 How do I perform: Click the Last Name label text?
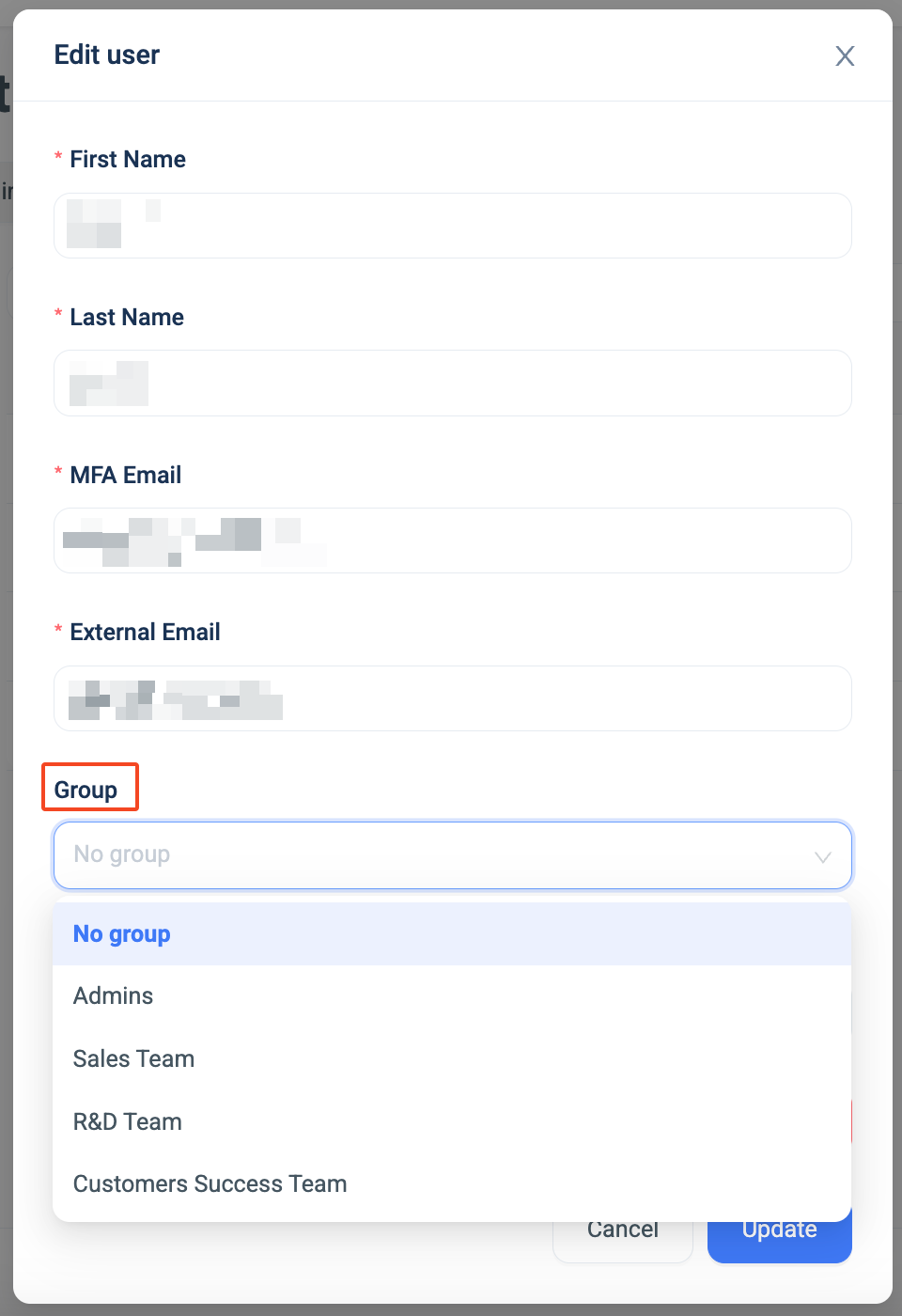point(127,317)
